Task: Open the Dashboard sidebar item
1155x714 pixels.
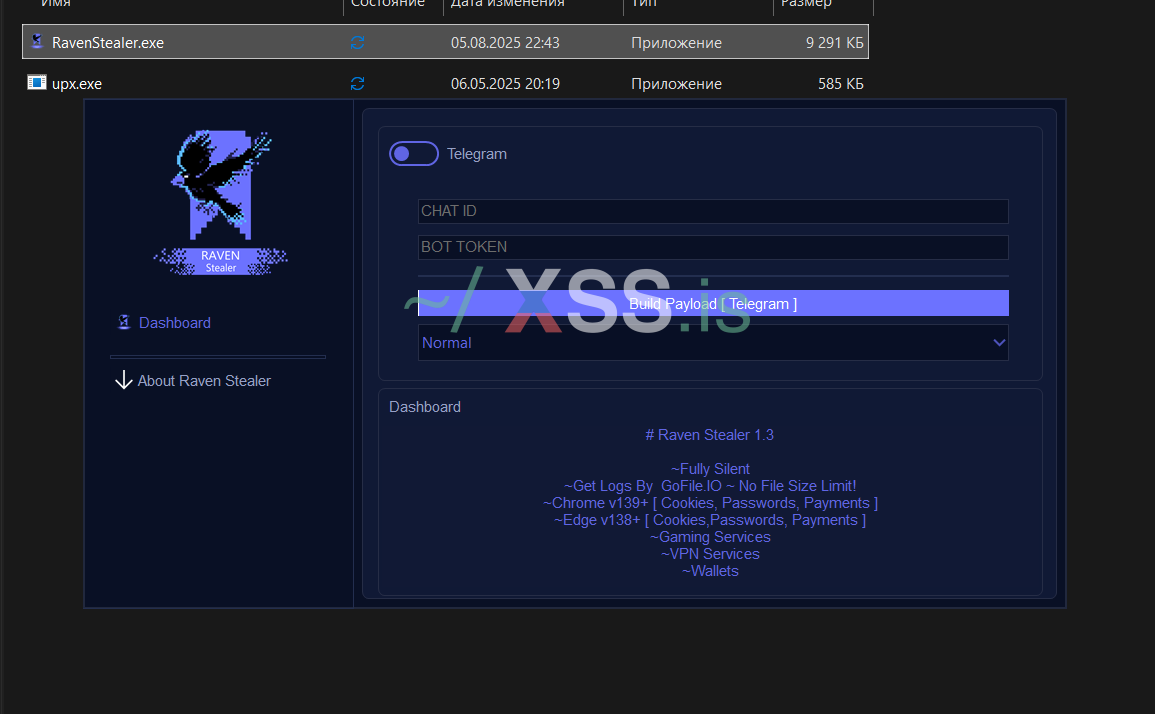Action: point(164,323)
